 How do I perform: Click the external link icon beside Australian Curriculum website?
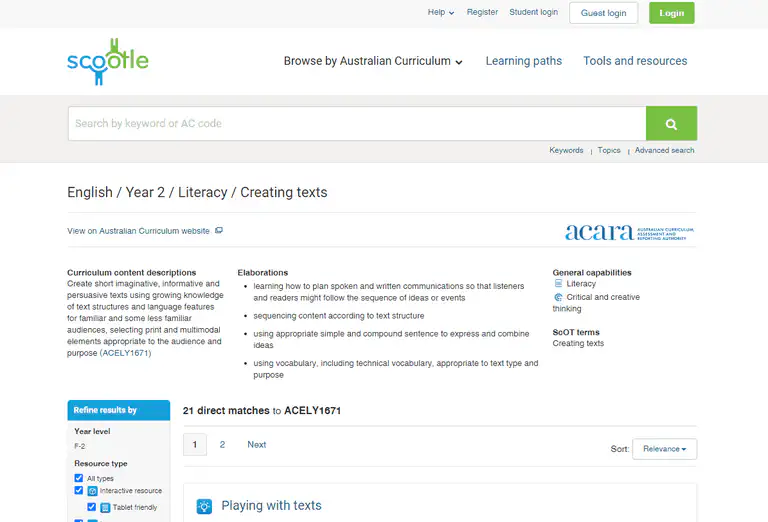[x=219, y=231]
